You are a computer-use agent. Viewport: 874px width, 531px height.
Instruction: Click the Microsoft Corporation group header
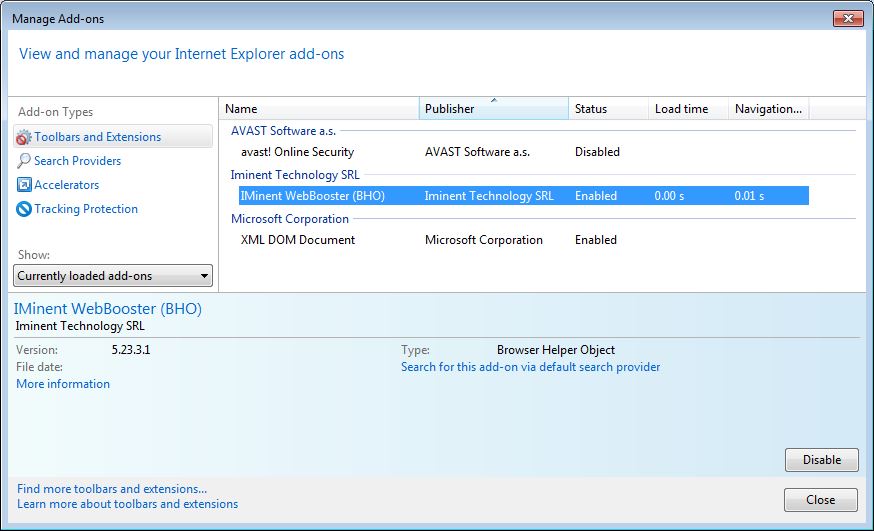click(x=290, y=219)
